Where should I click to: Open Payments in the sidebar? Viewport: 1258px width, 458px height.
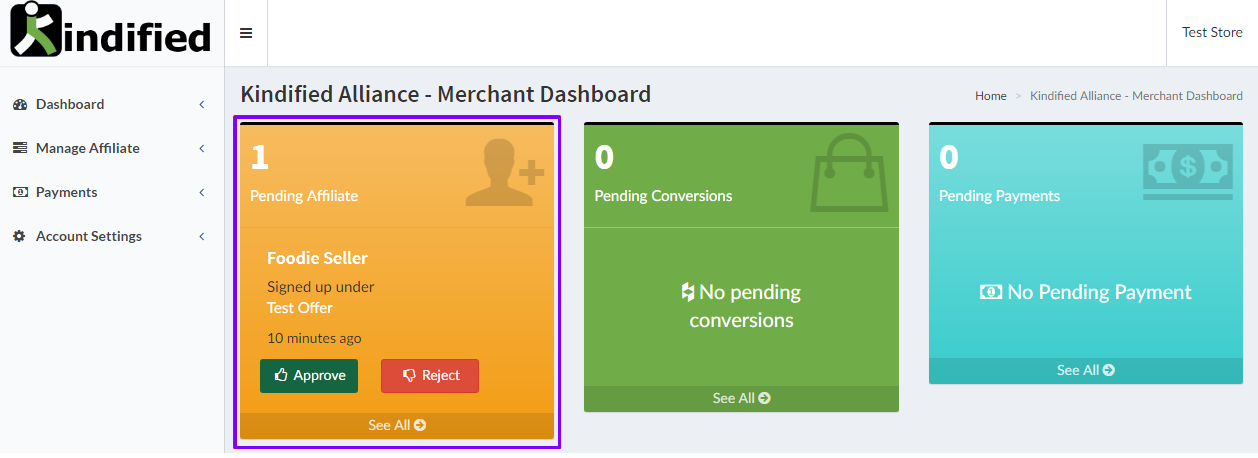[x=66, y=192]
